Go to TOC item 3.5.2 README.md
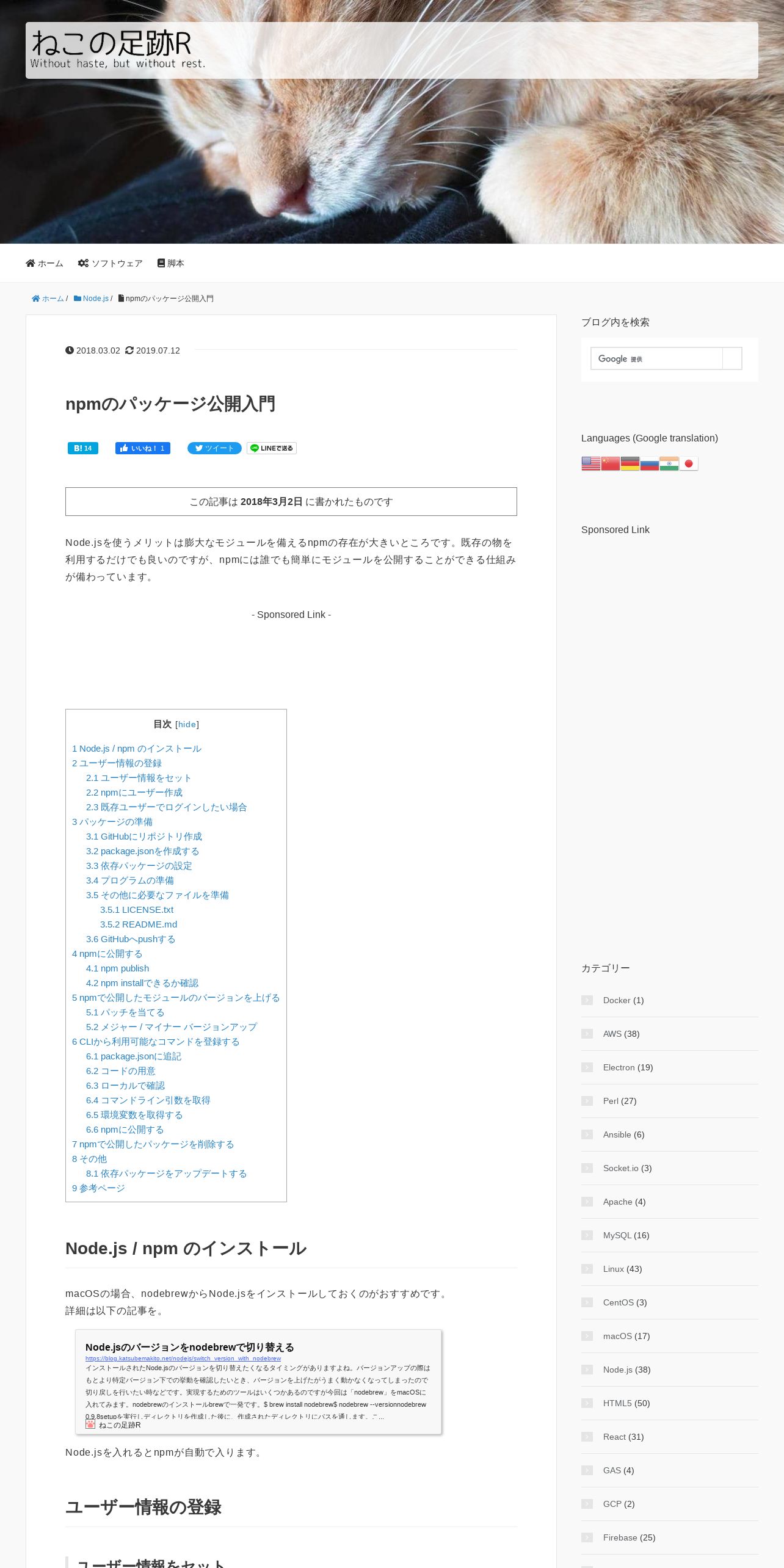Image resolution: width=784 pixels, height=1568 pixels. pos(139,924)
